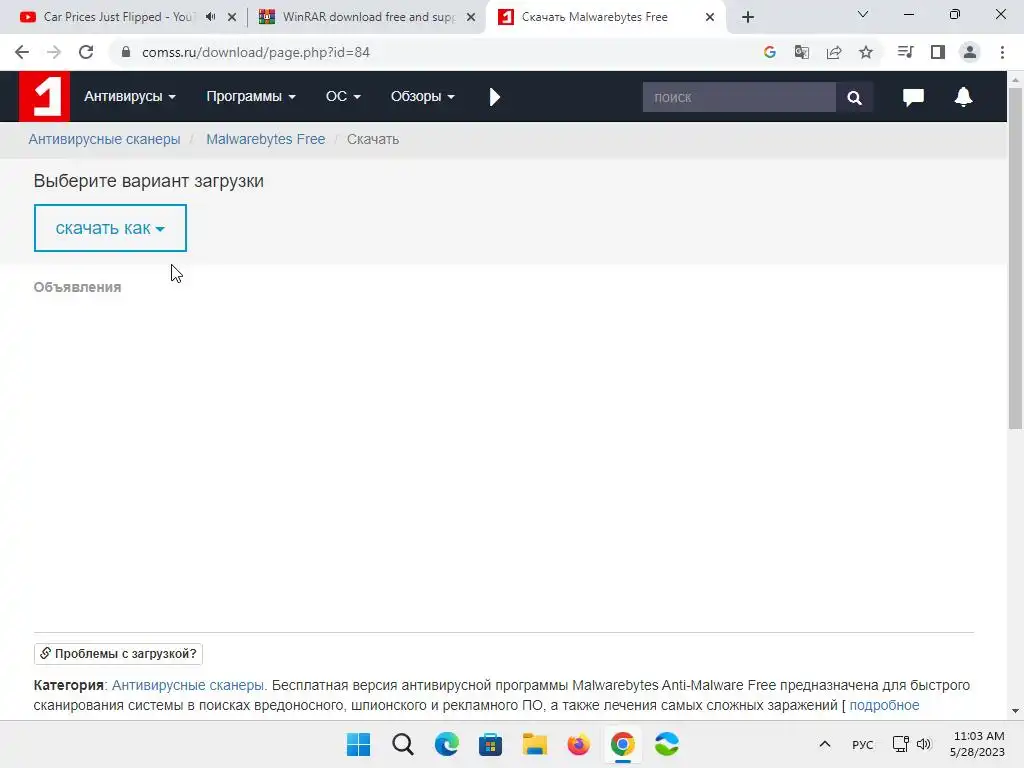Go back to previous page
1024x768 pixels.
[x=22, y=52]
